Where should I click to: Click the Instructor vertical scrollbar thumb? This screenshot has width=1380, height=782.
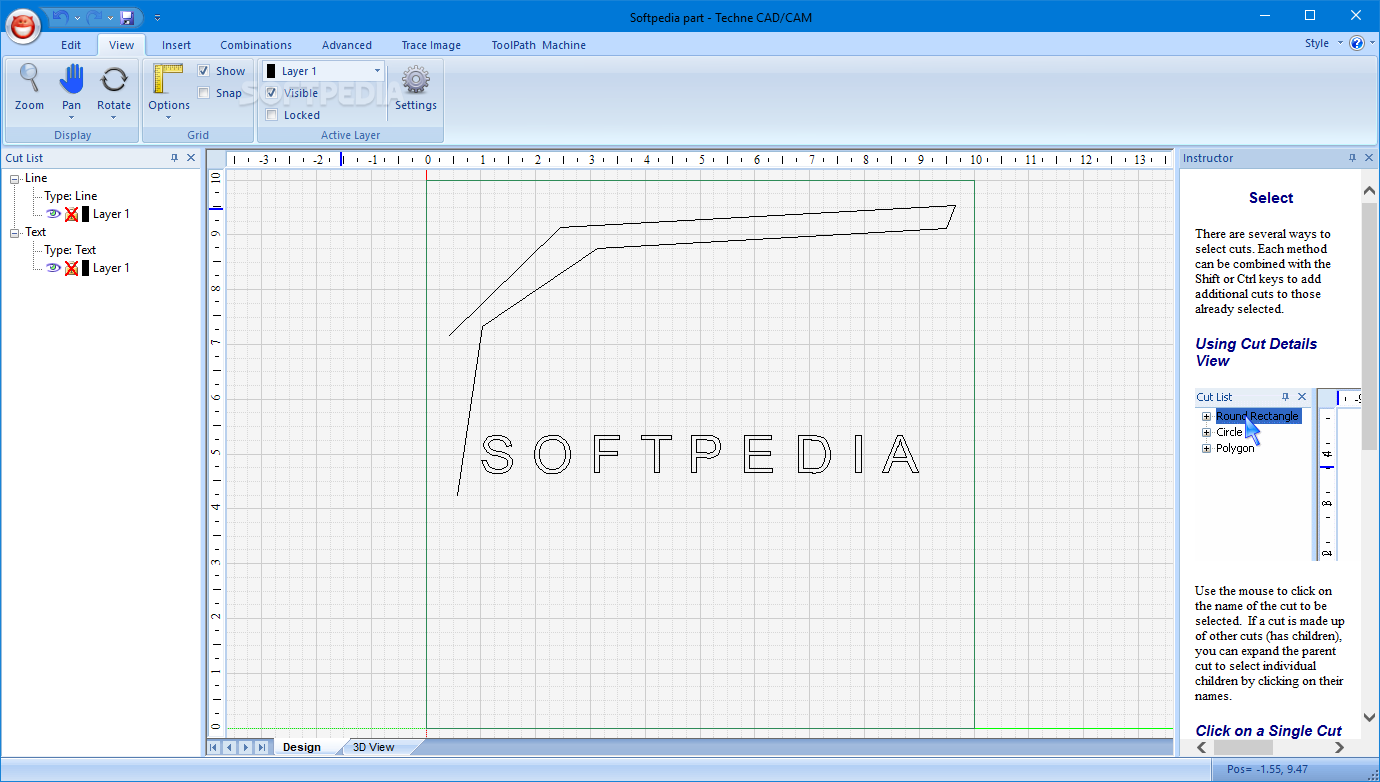(1369, 325)
